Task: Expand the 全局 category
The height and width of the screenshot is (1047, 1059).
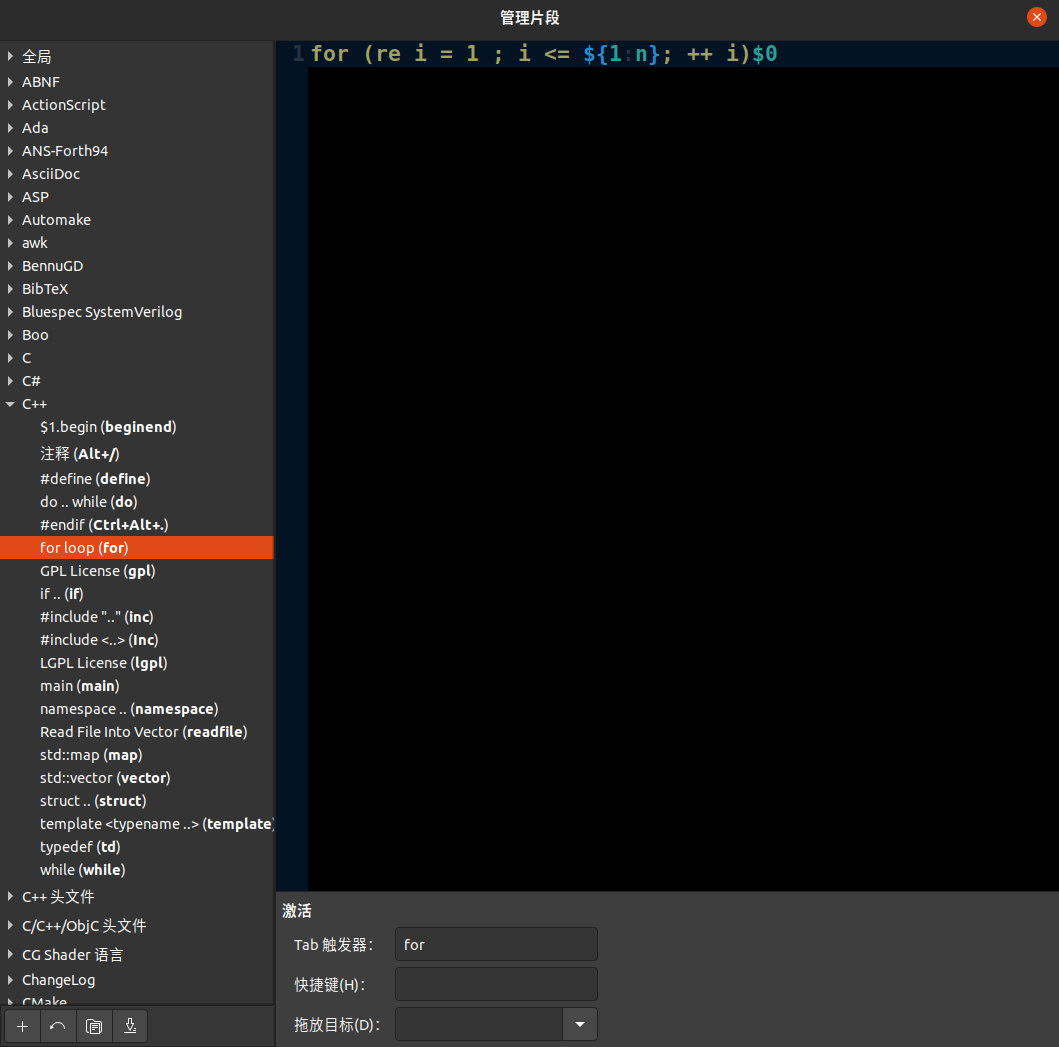Action: point(10,57)
